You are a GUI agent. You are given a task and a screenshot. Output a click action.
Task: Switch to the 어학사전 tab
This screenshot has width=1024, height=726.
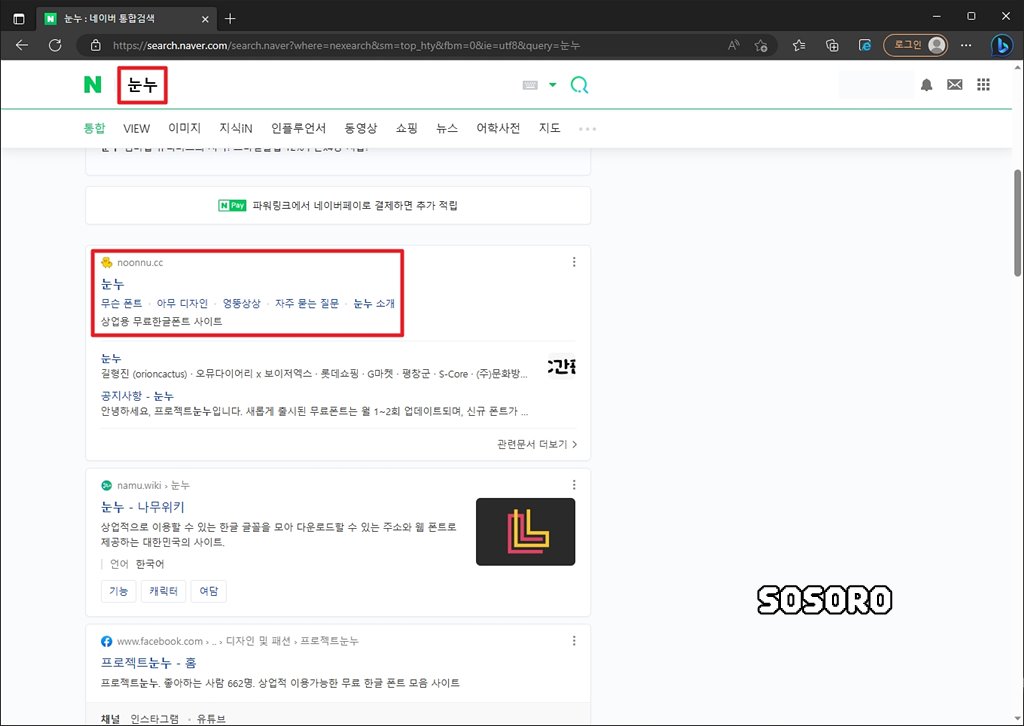pyautogui.click(x=498, y=128)
